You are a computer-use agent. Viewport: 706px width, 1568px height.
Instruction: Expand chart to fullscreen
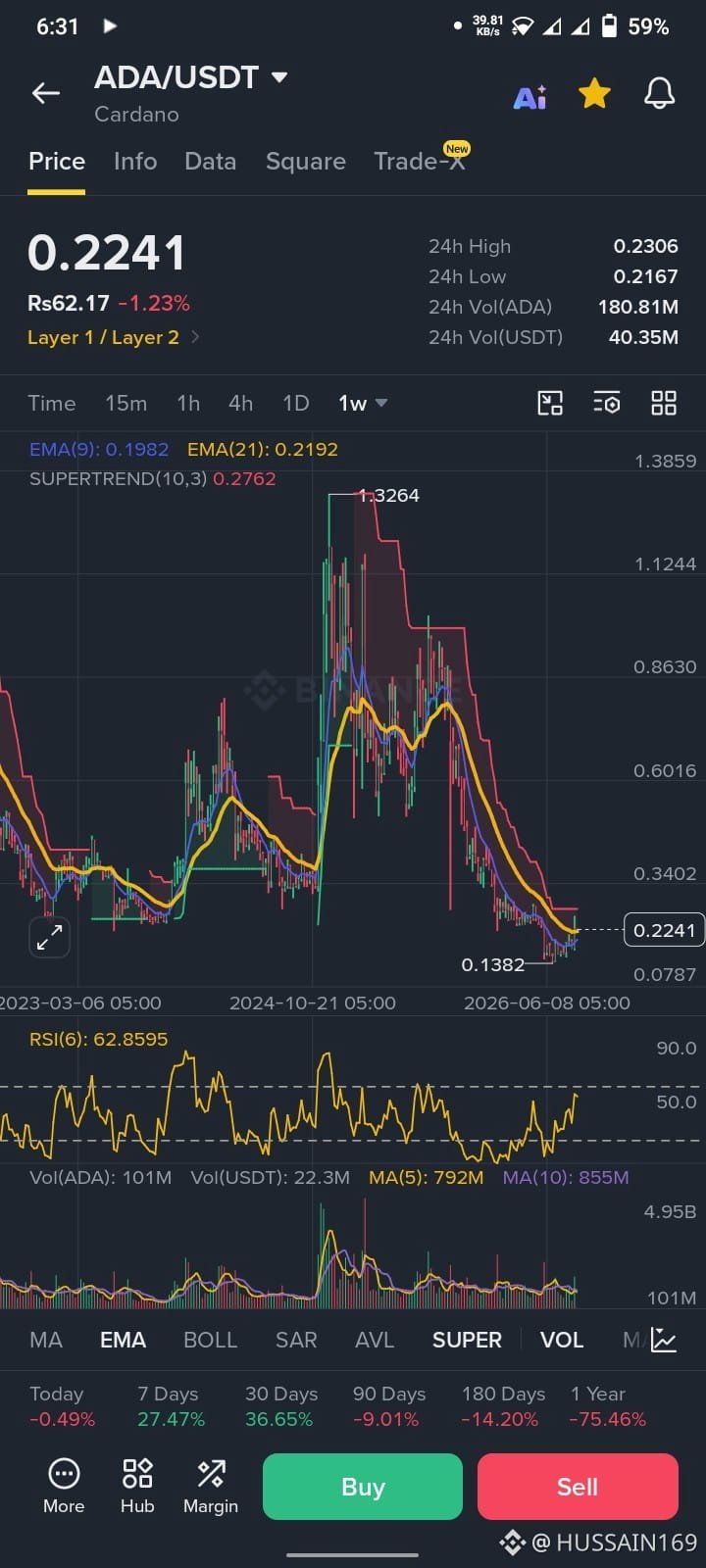(x=49, y=937)
